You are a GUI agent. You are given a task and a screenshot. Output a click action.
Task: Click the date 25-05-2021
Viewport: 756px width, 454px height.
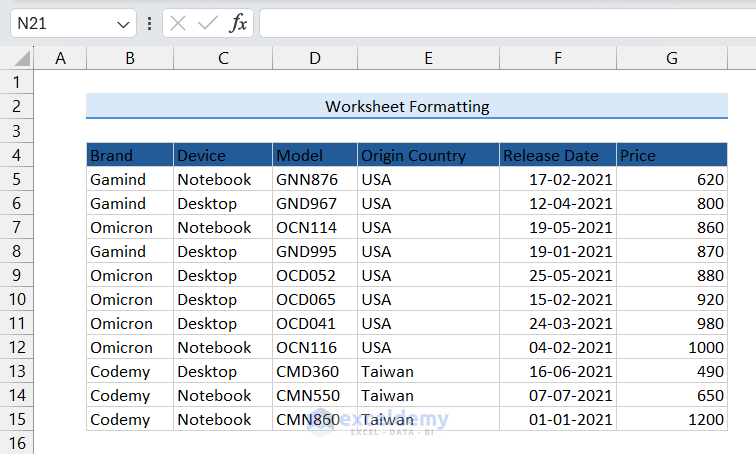click(558, 275)
